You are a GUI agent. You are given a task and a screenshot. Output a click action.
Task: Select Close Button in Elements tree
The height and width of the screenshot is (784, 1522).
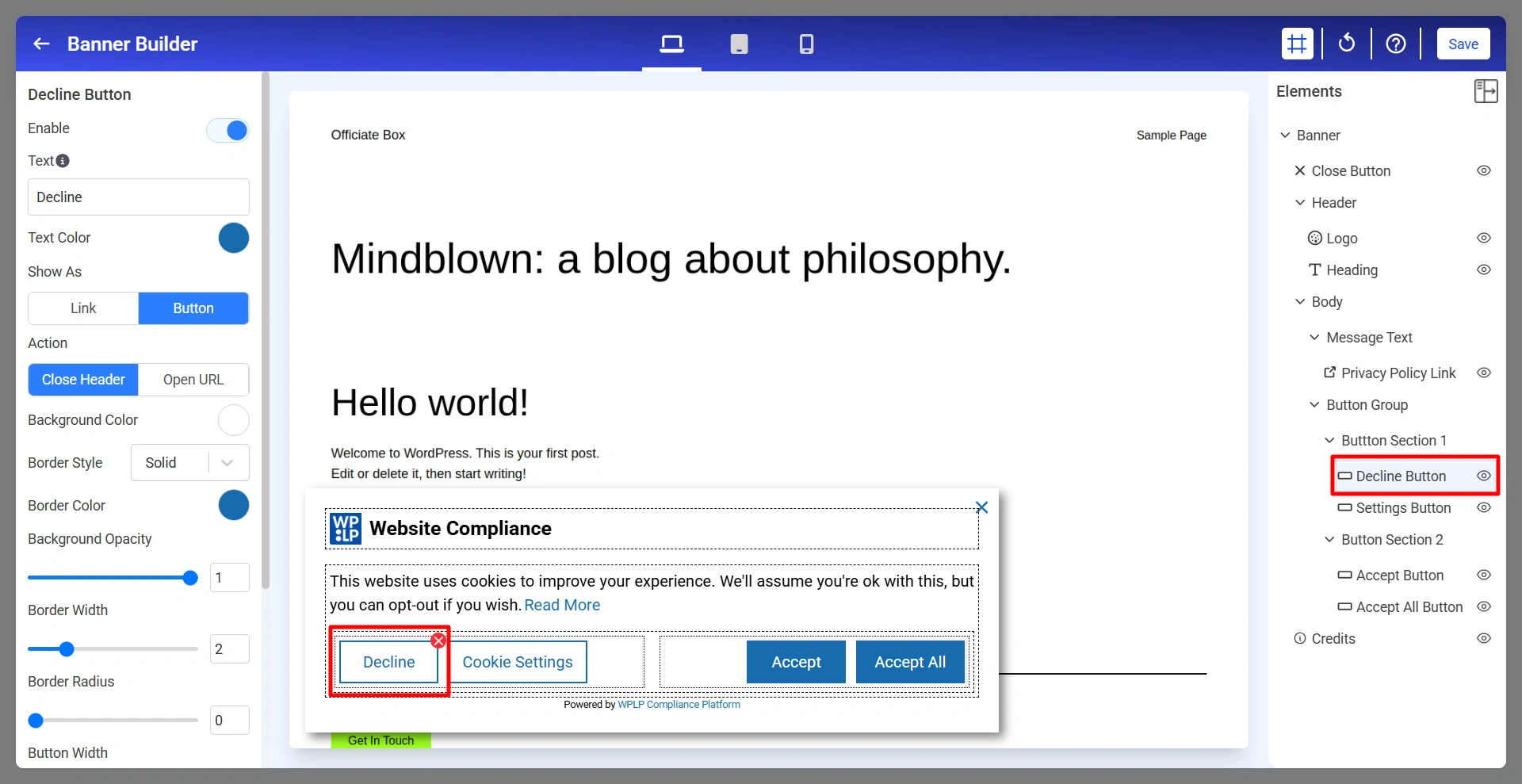coord(1351,171)
